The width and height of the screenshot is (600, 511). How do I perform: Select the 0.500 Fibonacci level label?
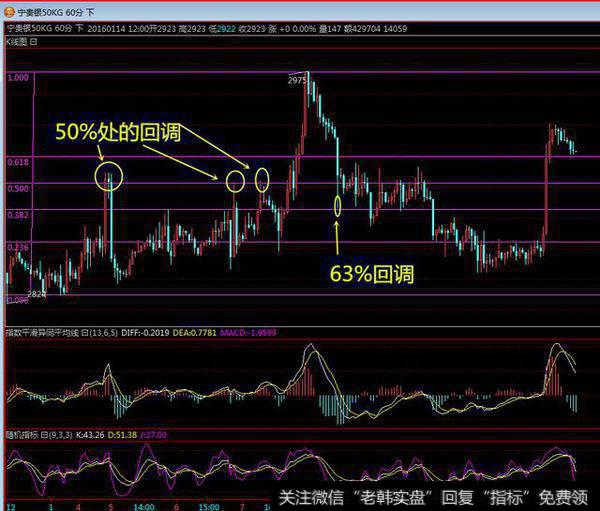17,187
